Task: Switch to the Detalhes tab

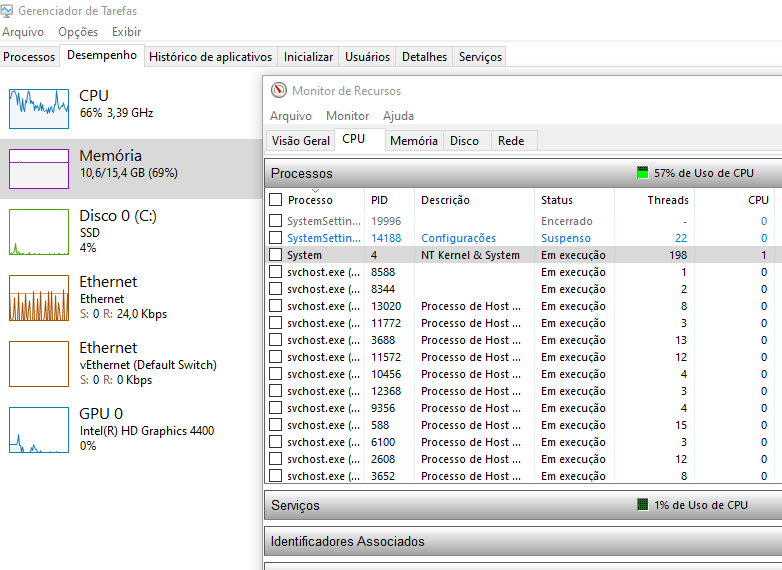Action: coord(424,57)
